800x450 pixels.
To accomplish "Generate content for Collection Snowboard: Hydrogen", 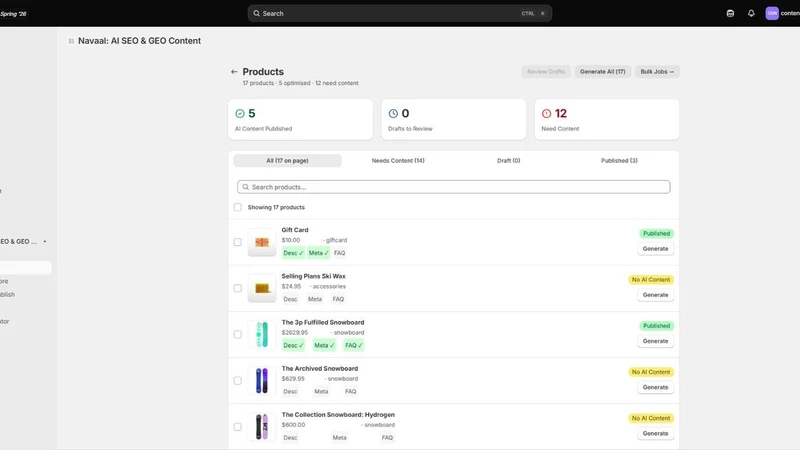I will 655,434.
